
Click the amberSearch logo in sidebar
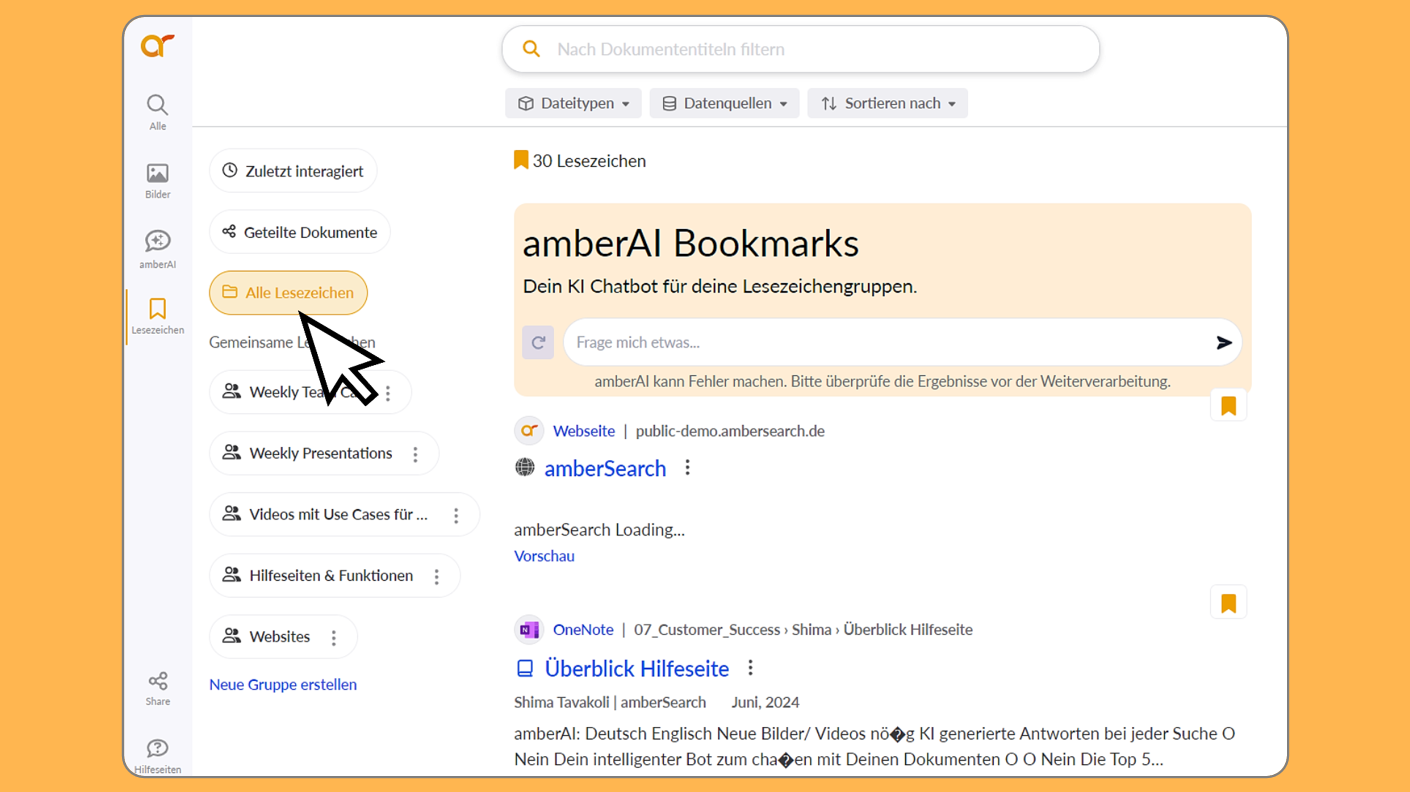(x=158, y=45)
